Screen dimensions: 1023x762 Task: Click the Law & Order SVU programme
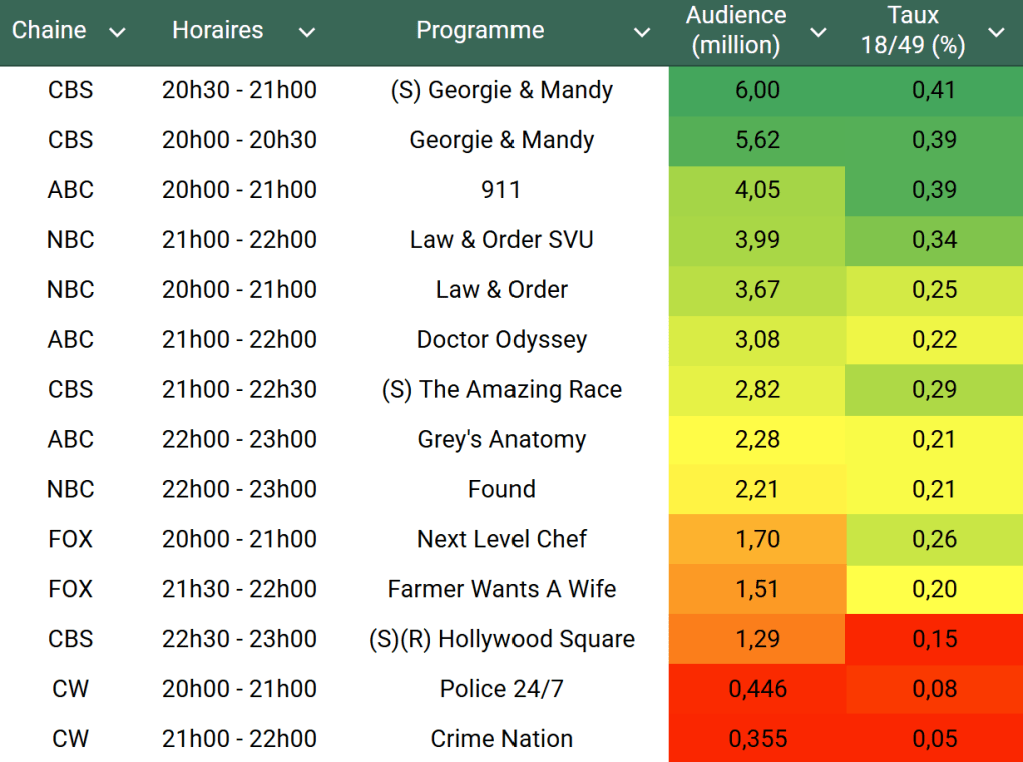501,240
